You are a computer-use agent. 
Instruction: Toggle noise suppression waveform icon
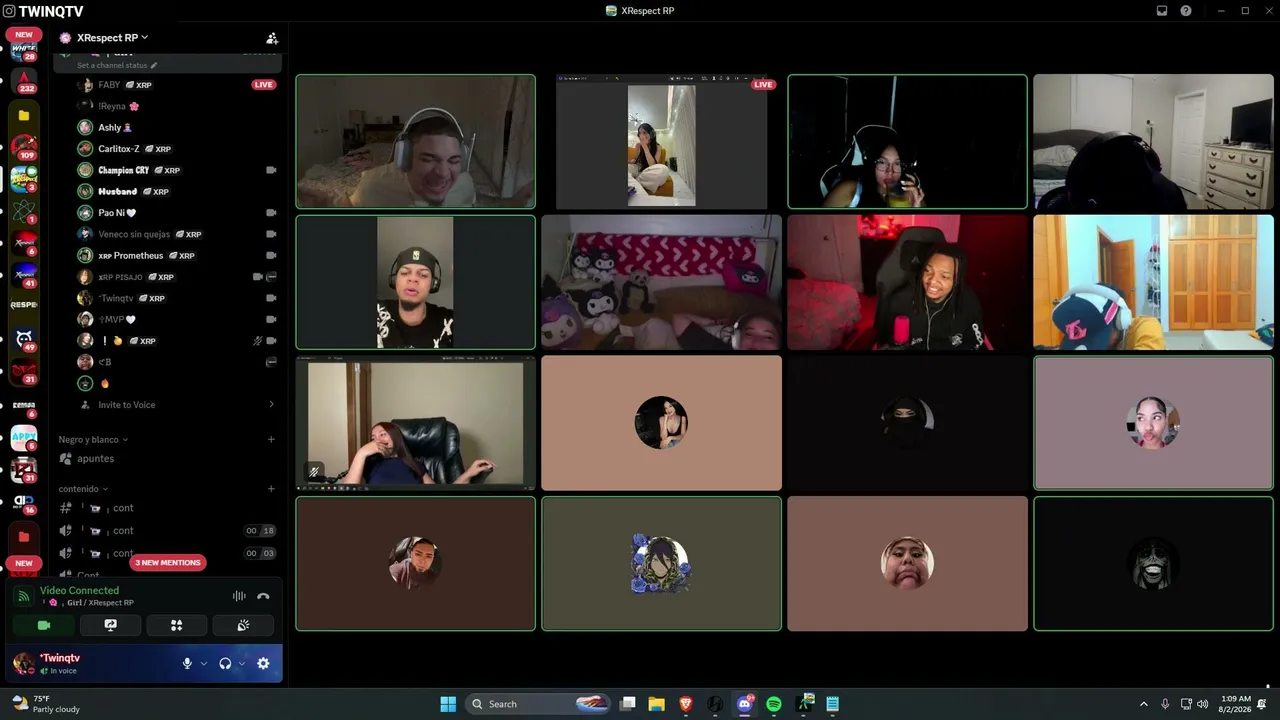pyautogui.click(x=239, y=596)
